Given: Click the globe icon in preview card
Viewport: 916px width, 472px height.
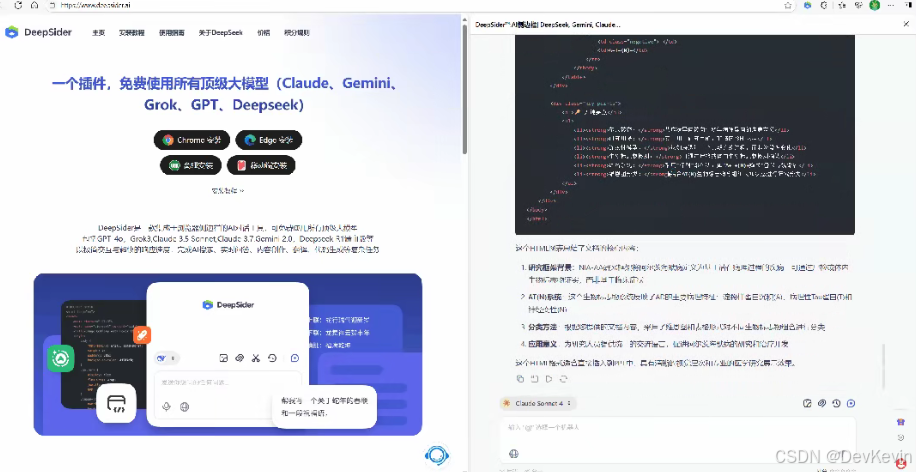Looking at the screenshot, I should pos(185,407).
